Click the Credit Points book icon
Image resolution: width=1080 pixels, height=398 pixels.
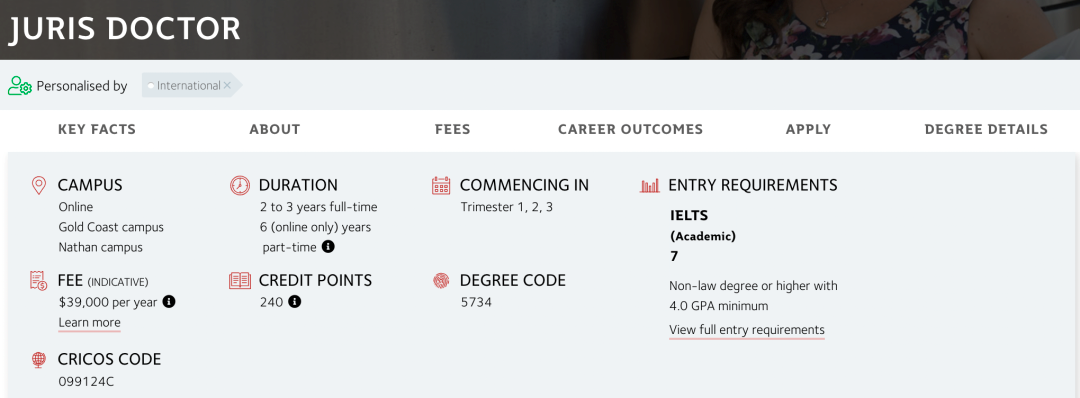[x=240, y=281]
